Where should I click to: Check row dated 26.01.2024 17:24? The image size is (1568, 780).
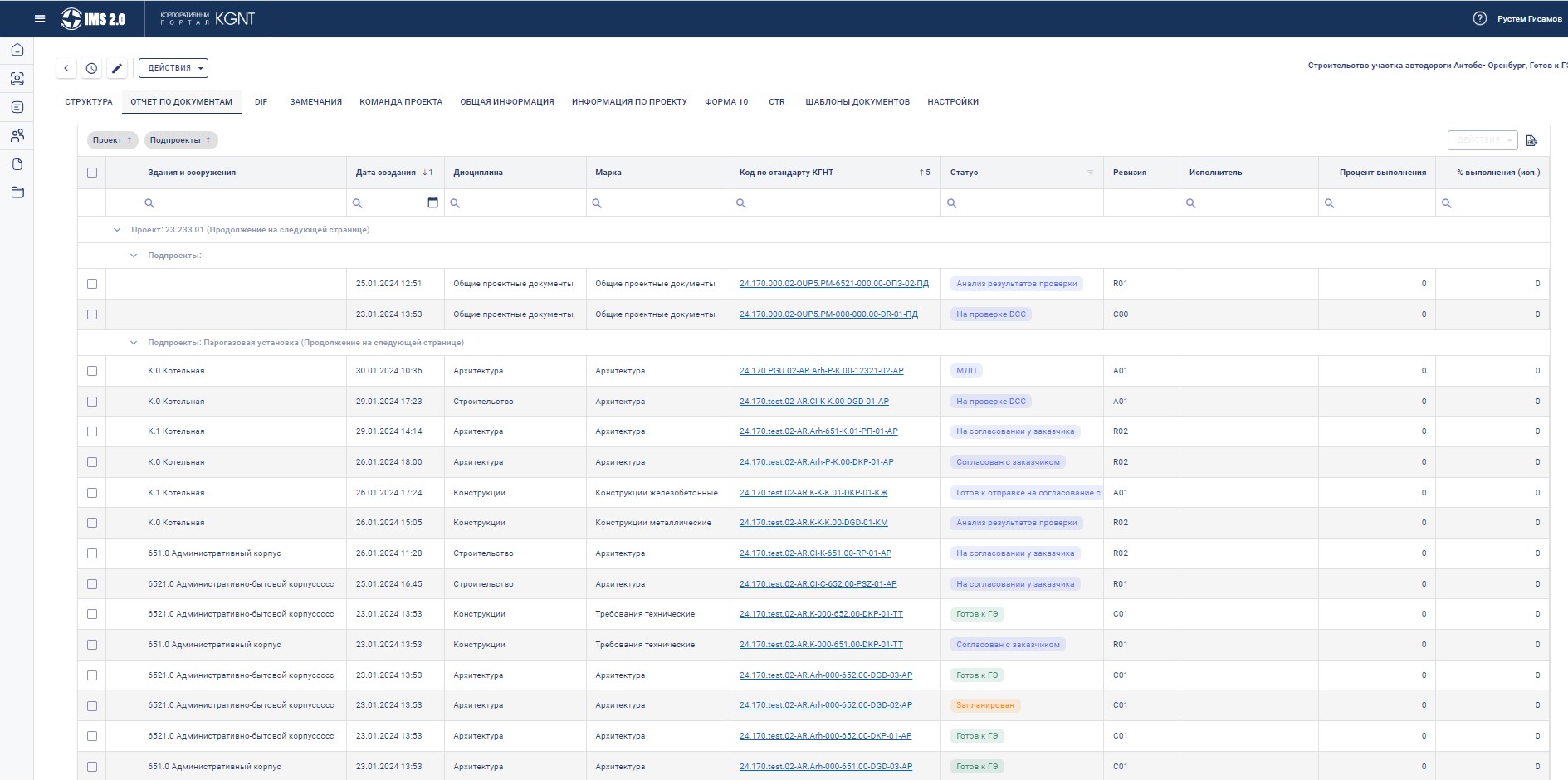click(92, 493)
